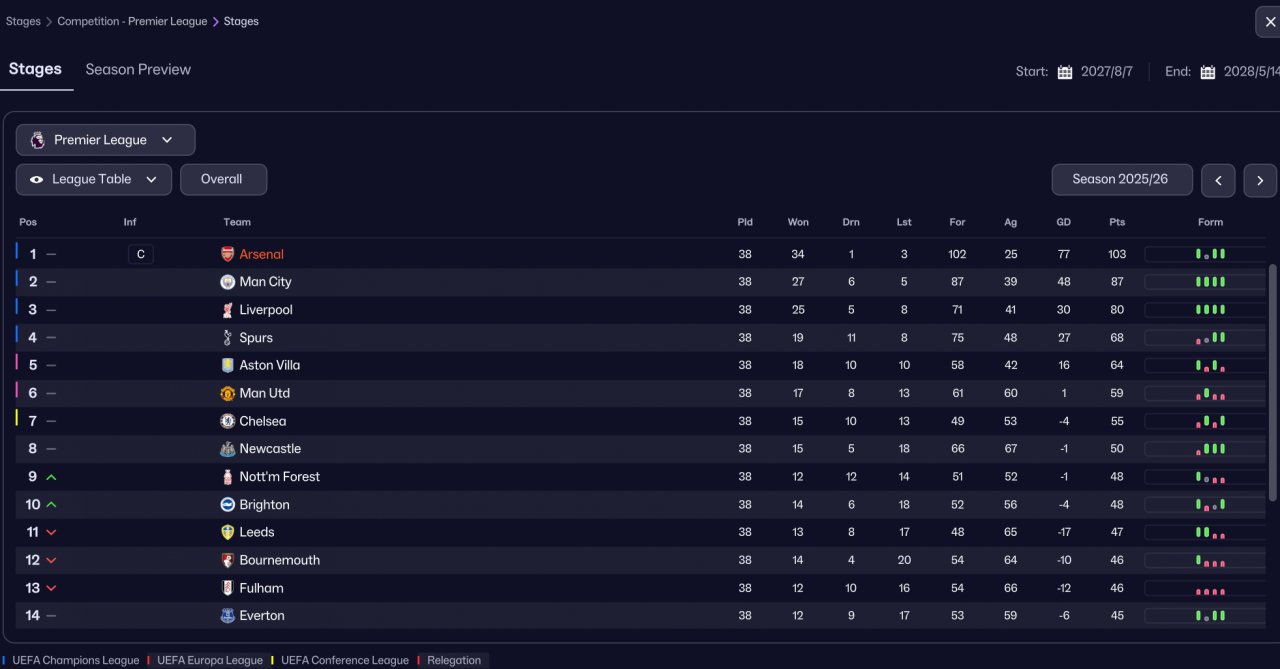The image size is (1280, 669).
Task: Click the Brighton club badge
Action: tap(227, 505)
